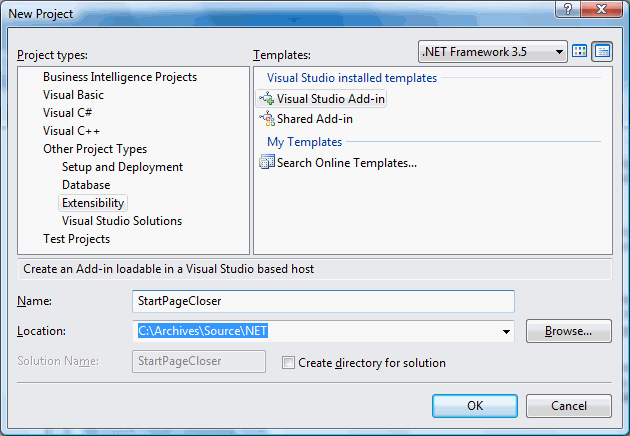
Task: Select Test Projects in the tree
Action: click(x=76, y=239)
